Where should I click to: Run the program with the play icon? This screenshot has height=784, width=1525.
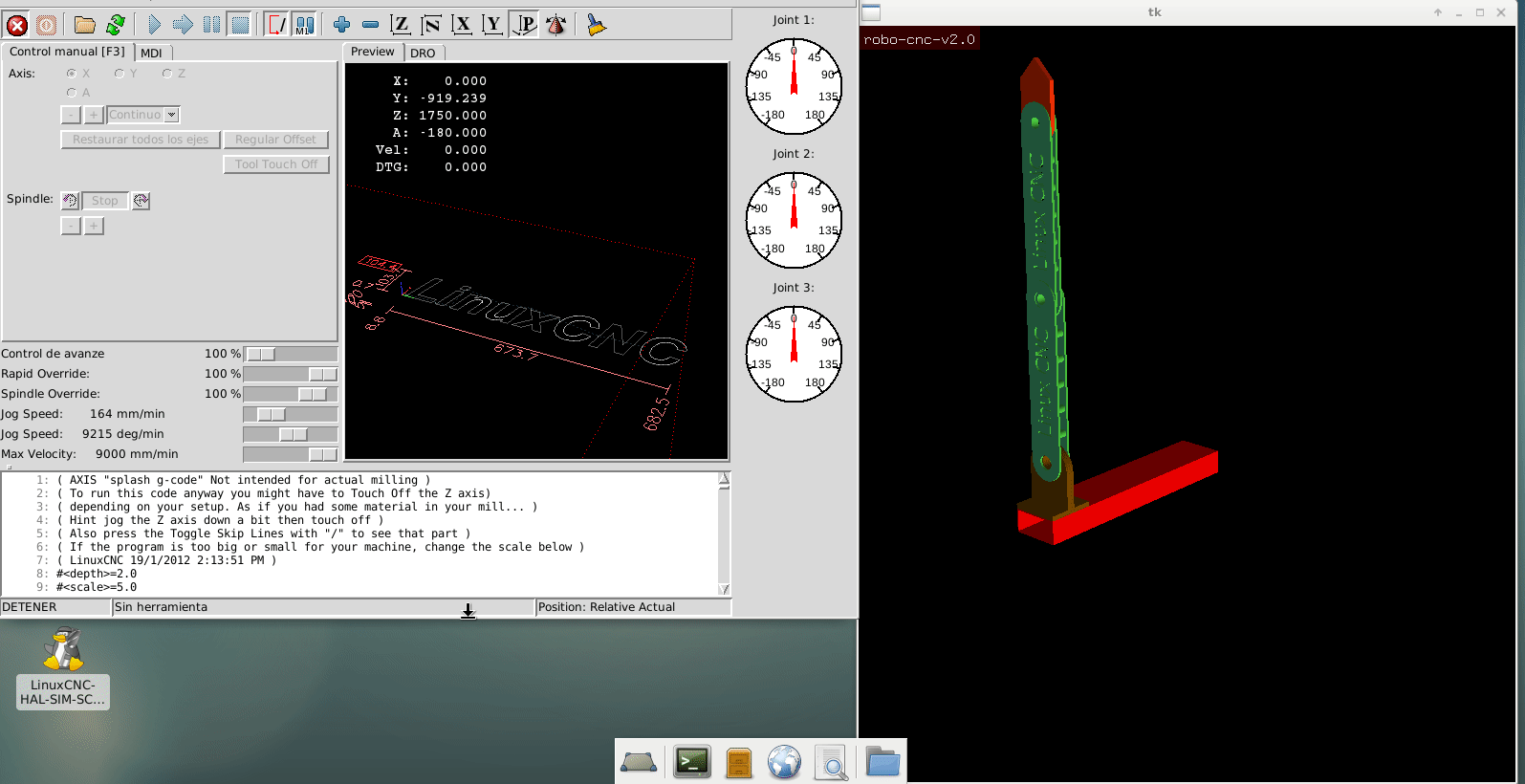154,25
